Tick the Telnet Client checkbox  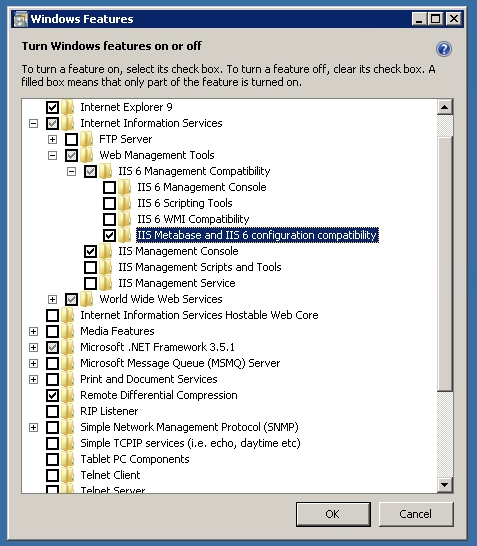pos(53,475)
